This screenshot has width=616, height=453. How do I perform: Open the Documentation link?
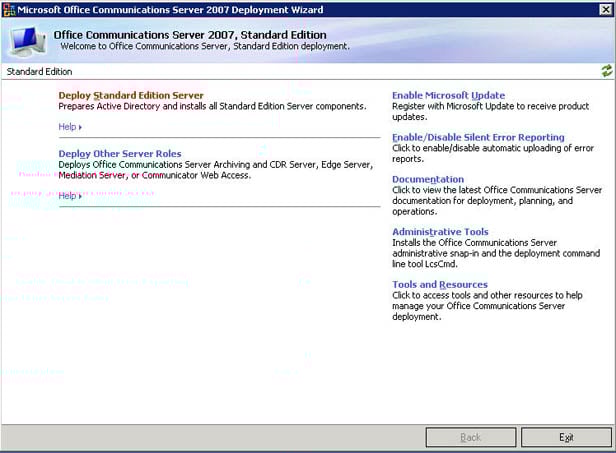[x=428, y=179]
